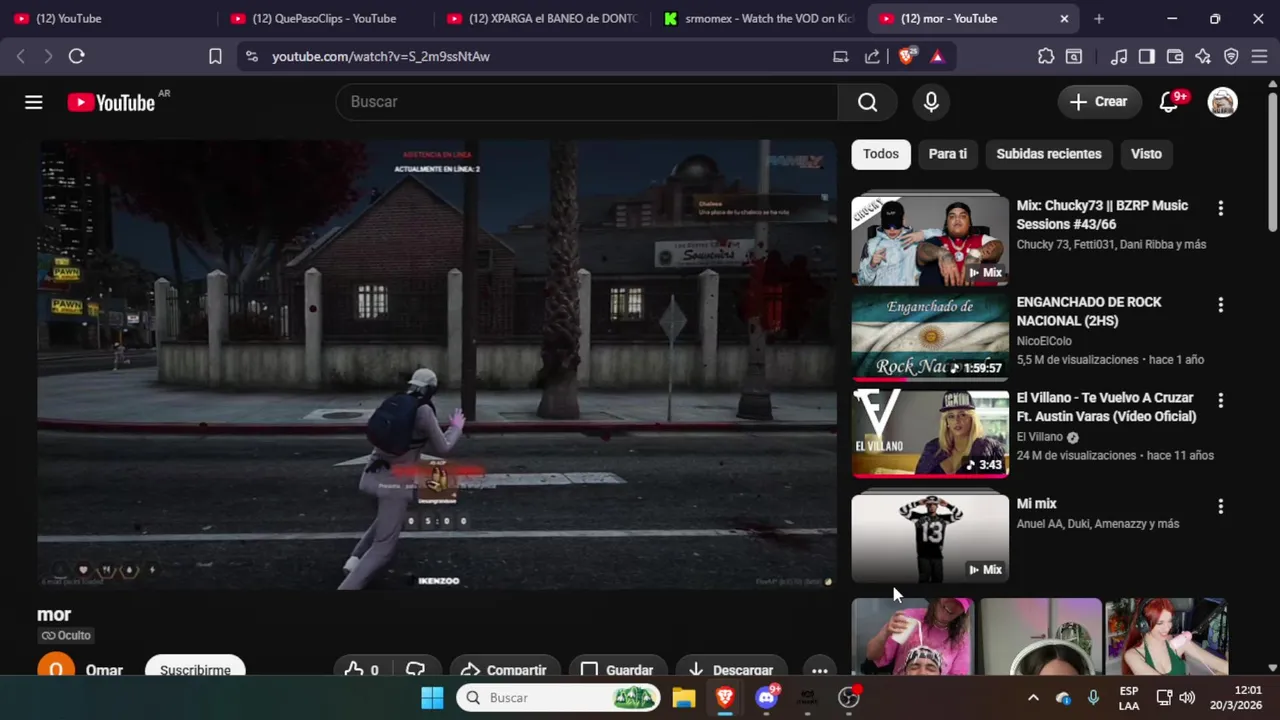Image resolution: width=1280 pixels, height=720 pixels.
Task: Click the Crear button
Action: coord(1098,102)
